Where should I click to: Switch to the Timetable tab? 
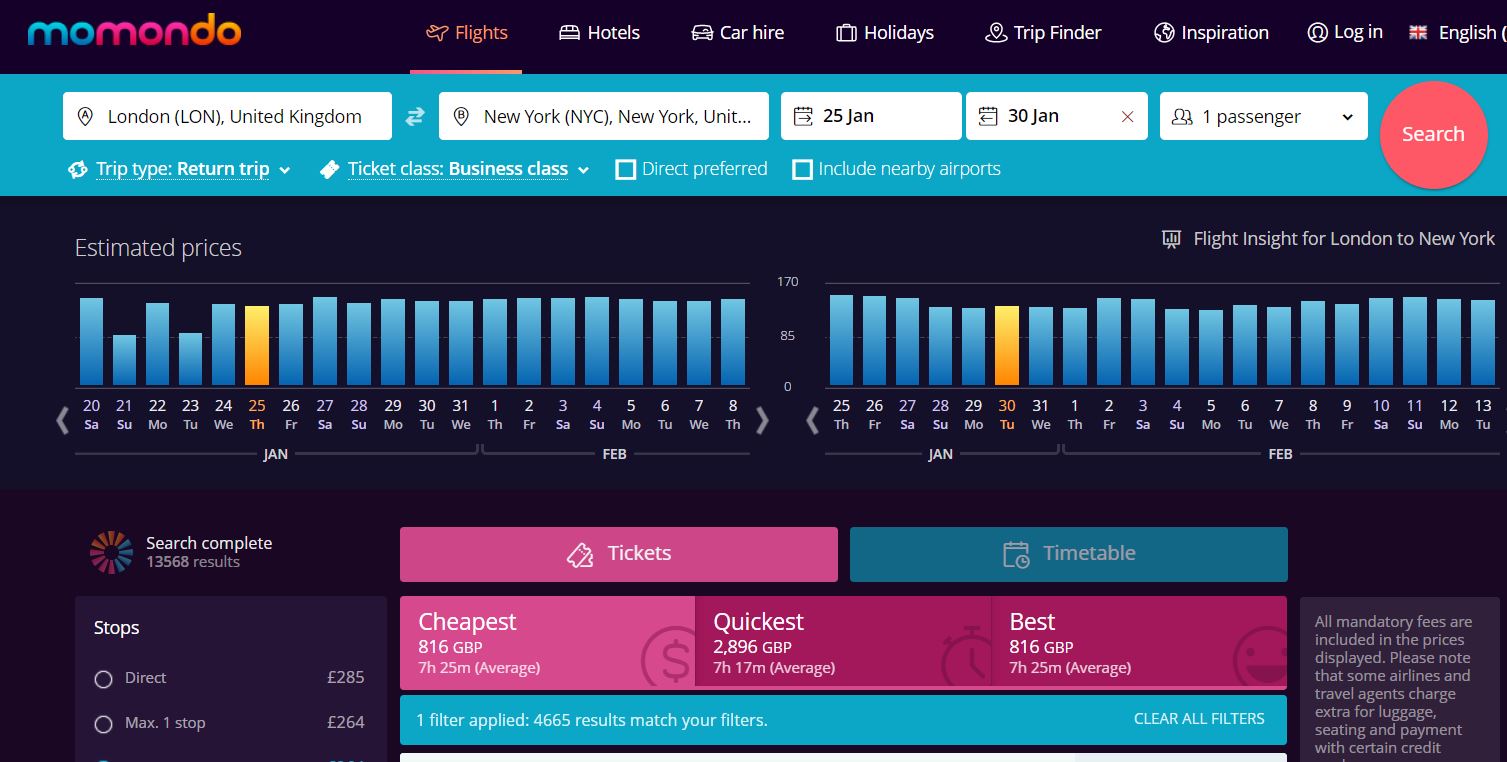(x=1068, y=554)
